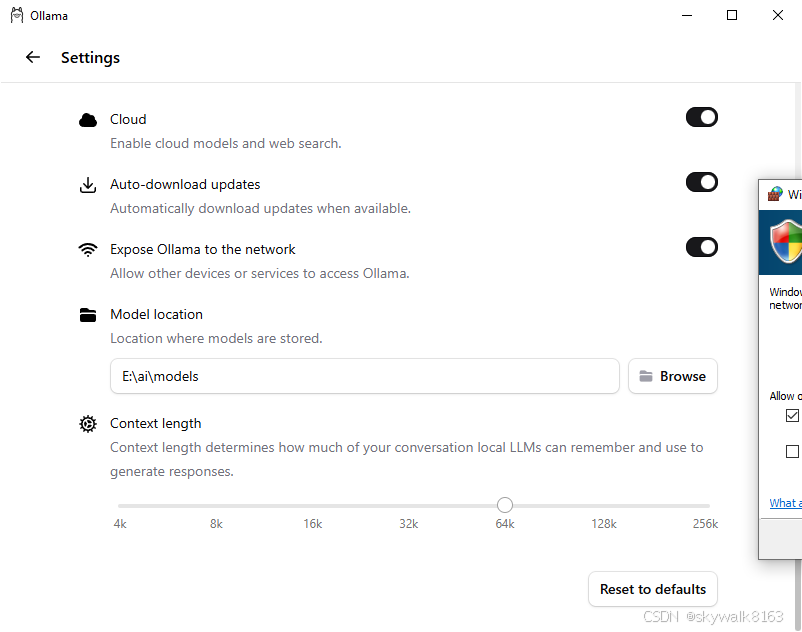Set context length slider to 128k
Viewport: 802px width, 632px height.
coord(604,506)
